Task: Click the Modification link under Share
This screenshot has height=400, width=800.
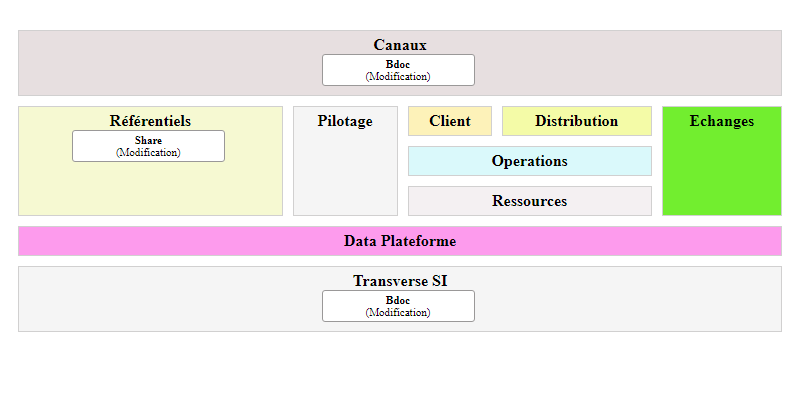Action: (148, 152)
